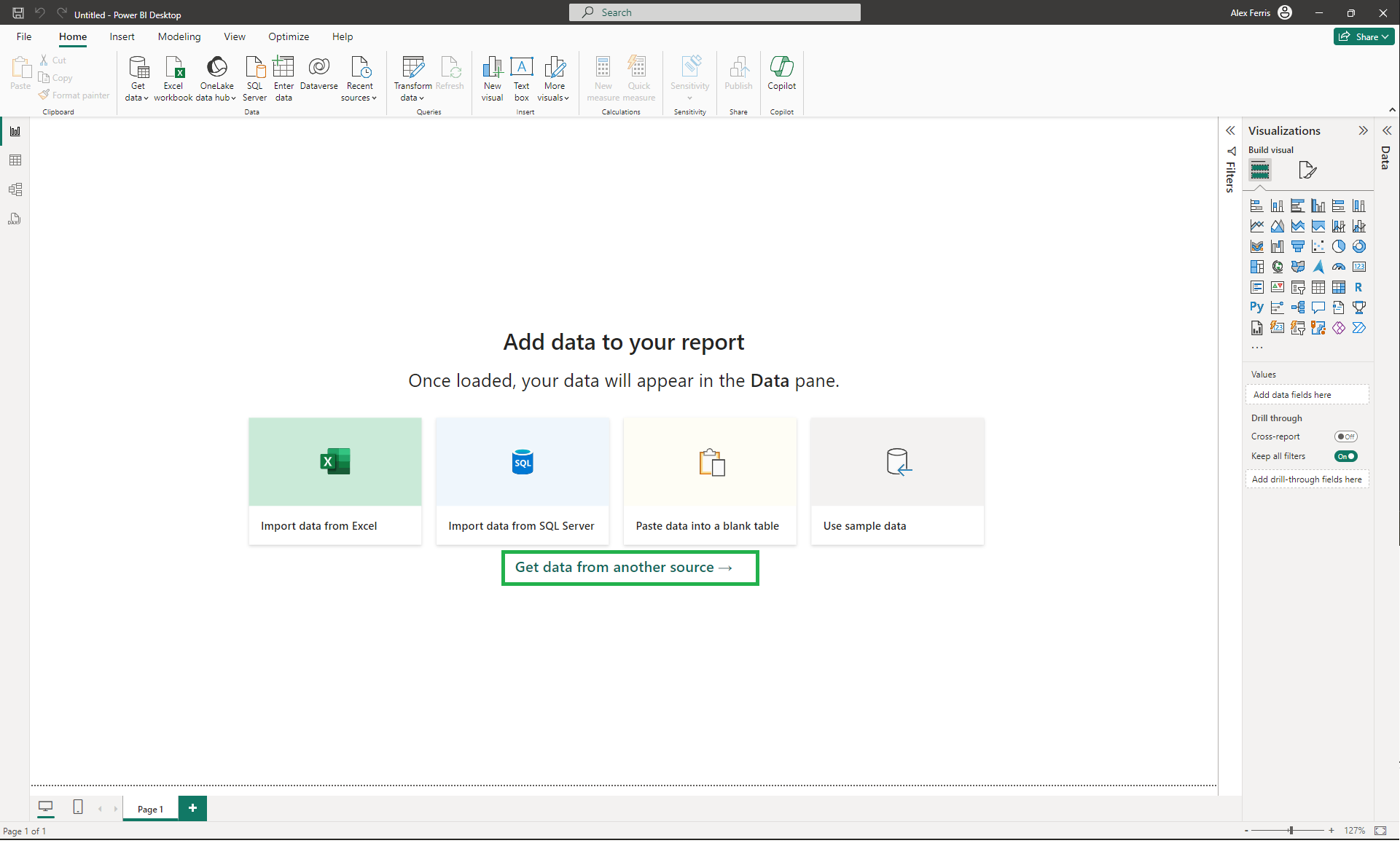Click Paste data into a blank table
Viewport: 1400px width, 846px height.
click(x=710, y=481)
